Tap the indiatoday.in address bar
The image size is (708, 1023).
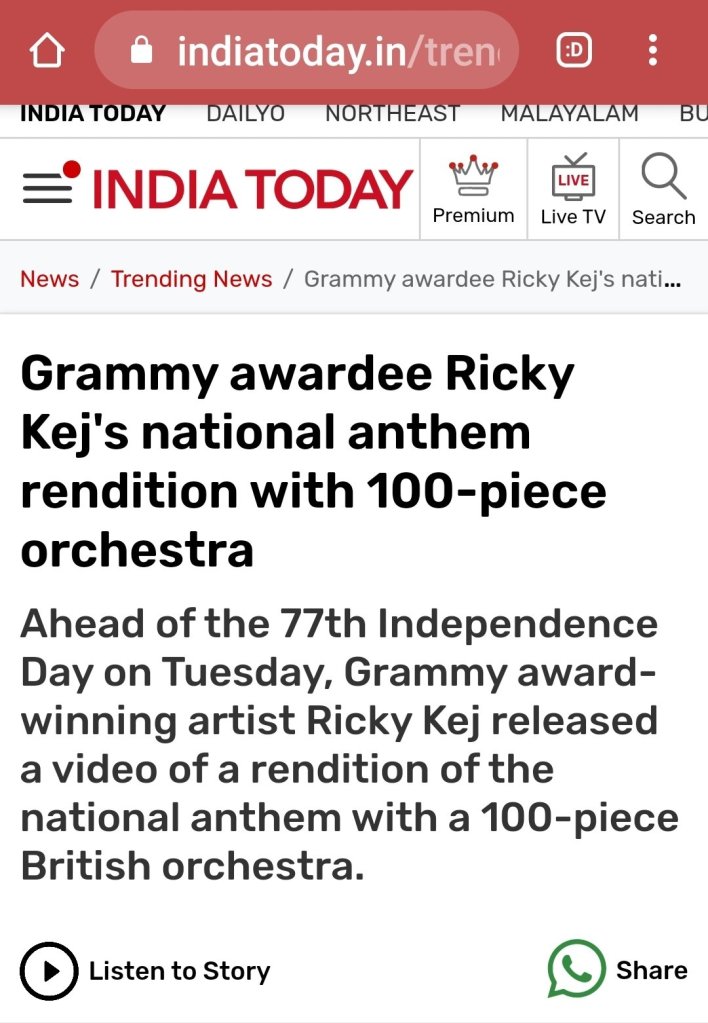pos(335,51)
